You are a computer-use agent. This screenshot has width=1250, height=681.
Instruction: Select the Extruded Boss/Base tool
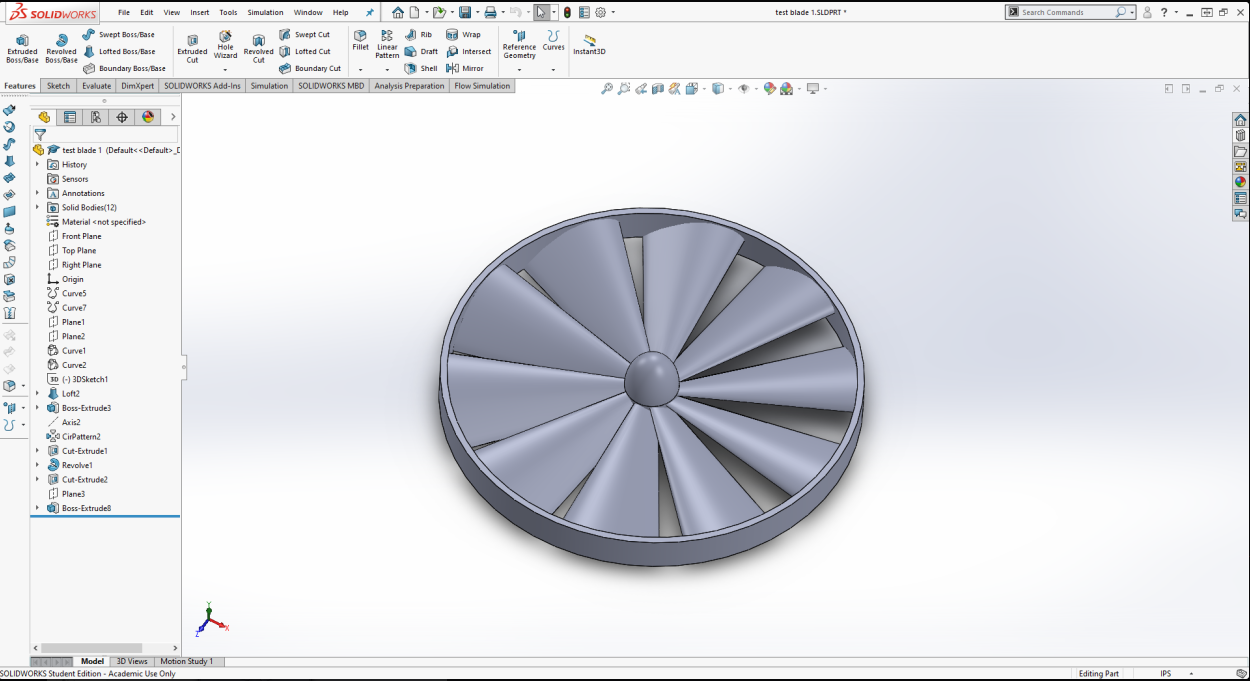(22, 47)
